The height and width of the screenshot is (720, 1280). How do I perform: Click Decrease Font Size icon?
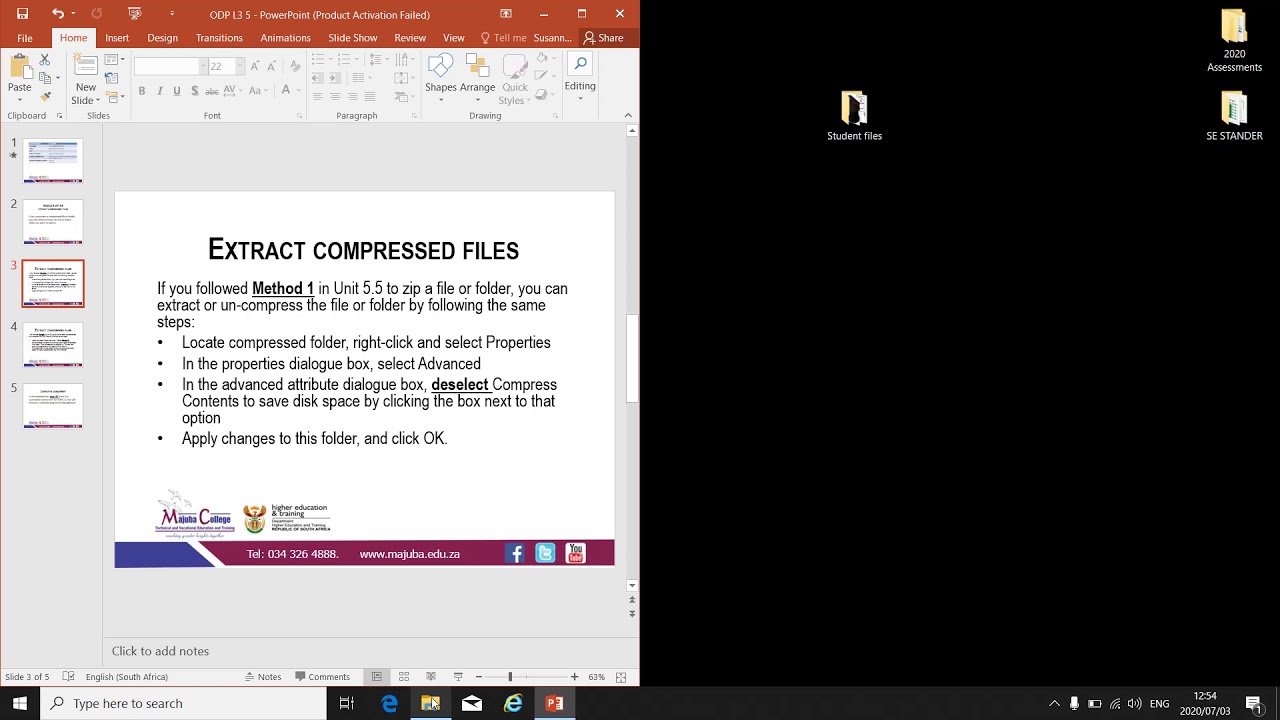(272, 66)
